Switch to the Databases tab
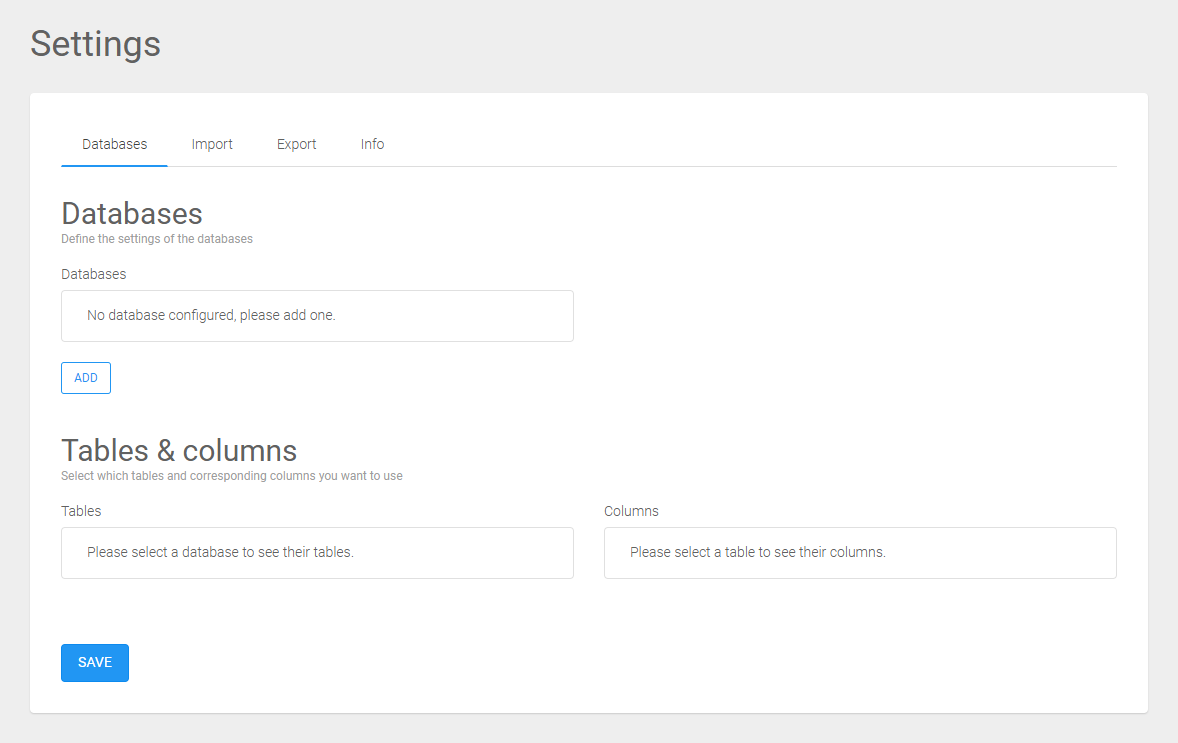This screenshot has height=743, width=1178. point(114,144)
